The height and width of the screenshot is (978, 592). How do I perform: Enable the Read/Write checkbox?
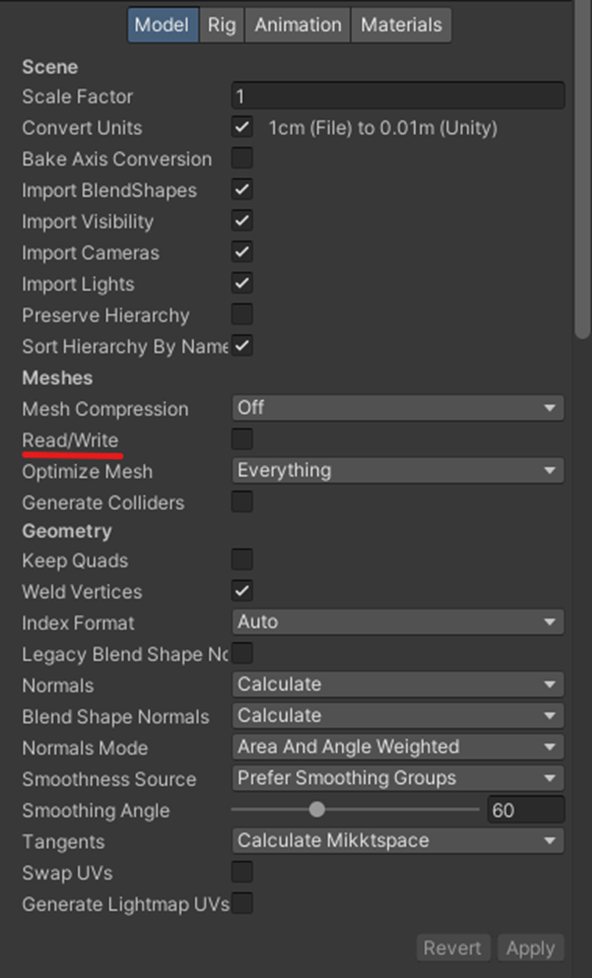tap(242, 439)
